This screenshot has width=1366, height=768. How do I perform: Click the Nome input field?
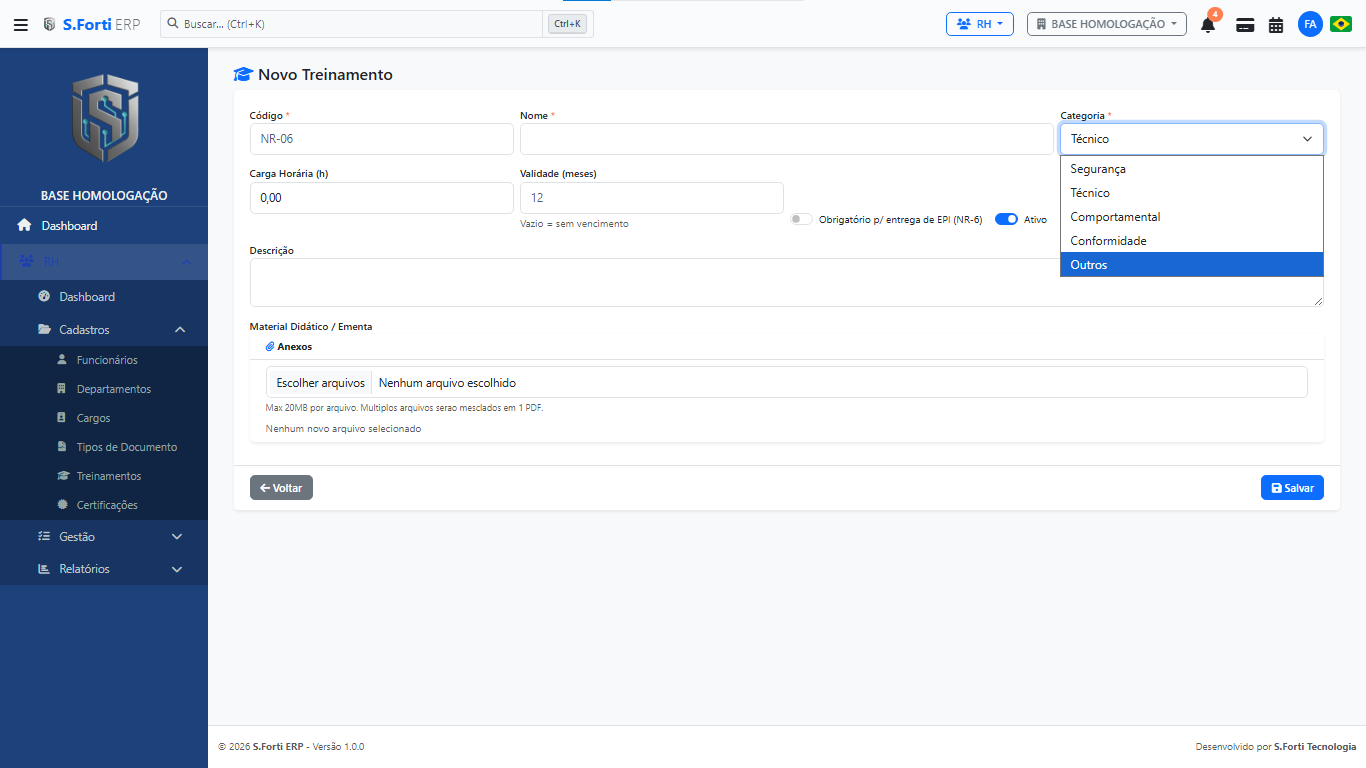pyautogui.click(x=787, y=139)
